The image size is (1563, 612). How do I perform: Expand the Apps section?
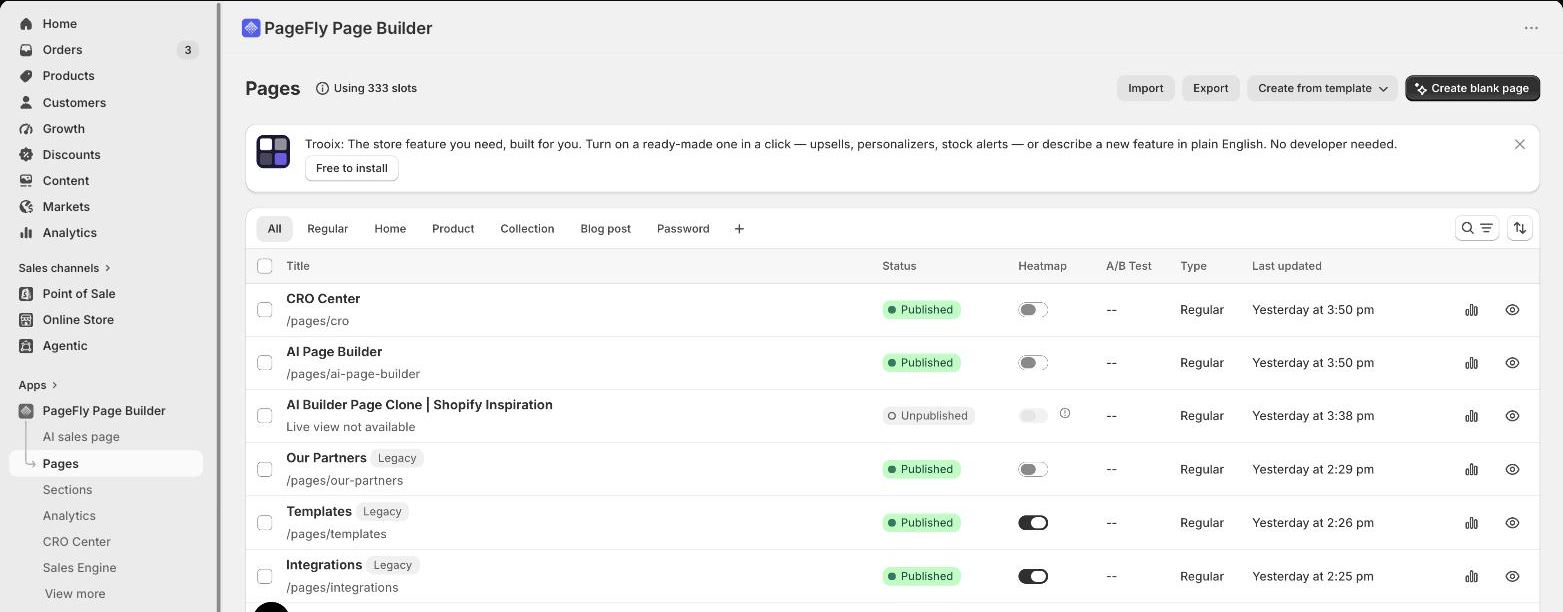38,385
